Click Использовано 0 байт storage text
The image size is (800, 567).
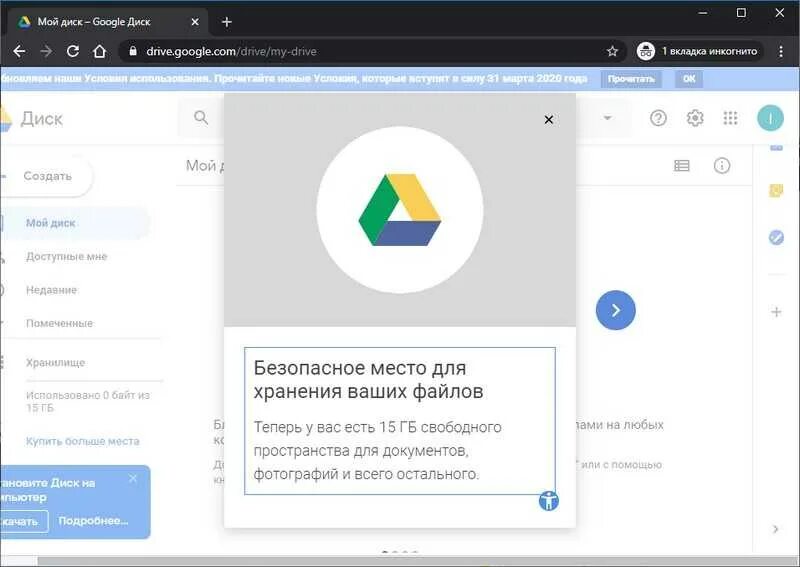[88, 401]
